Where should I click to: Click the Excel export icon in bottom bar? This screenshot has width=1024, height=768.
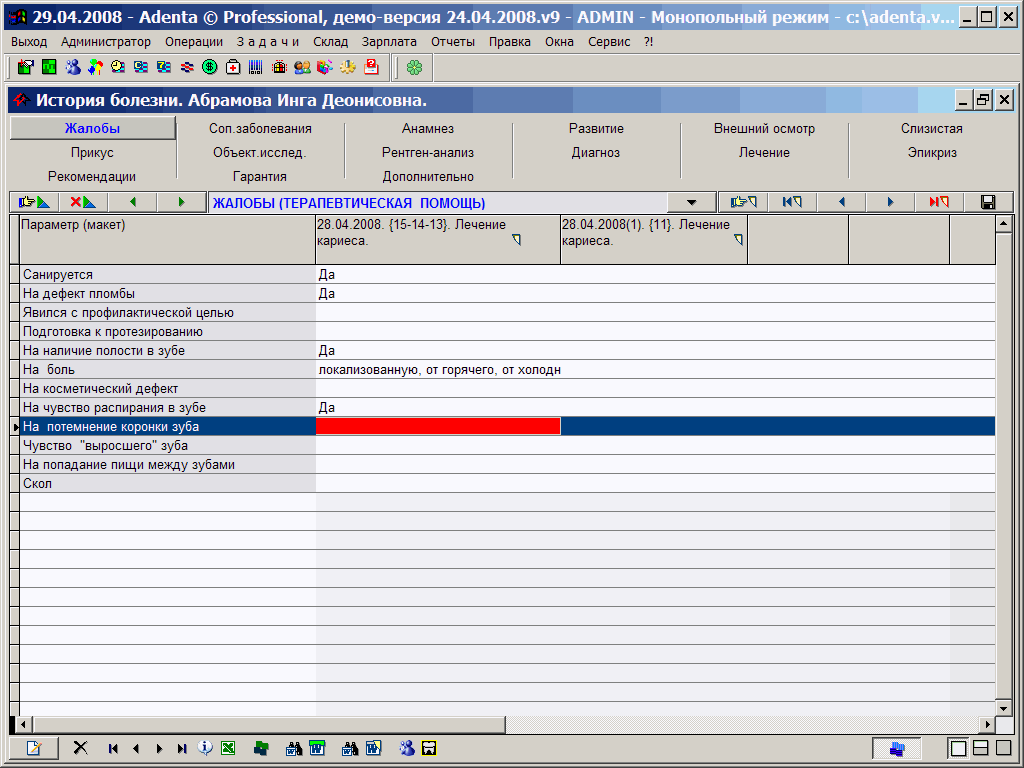coord(228,748)
